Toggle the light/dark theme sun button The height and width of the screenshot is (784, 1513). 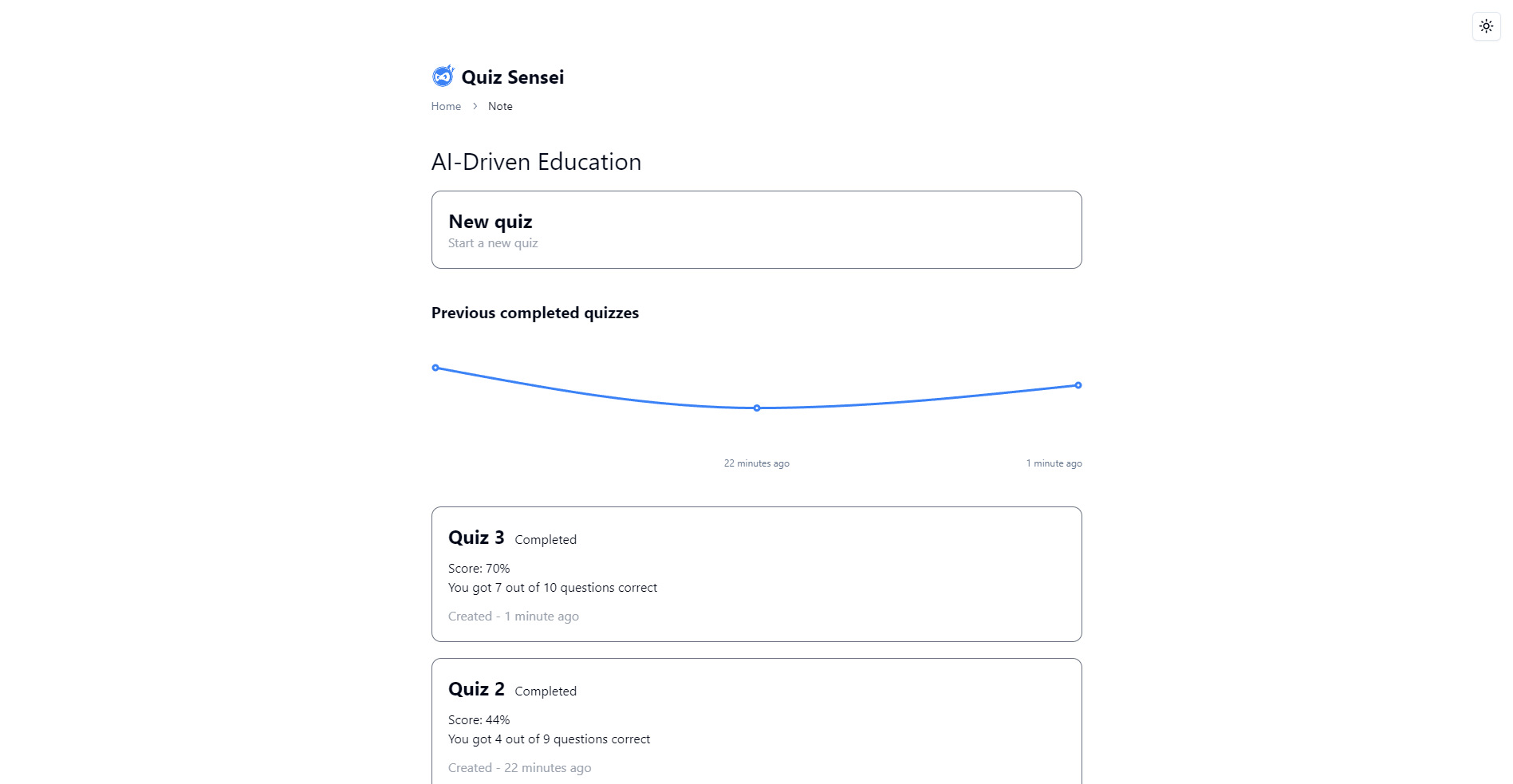tap(1486, 26)
